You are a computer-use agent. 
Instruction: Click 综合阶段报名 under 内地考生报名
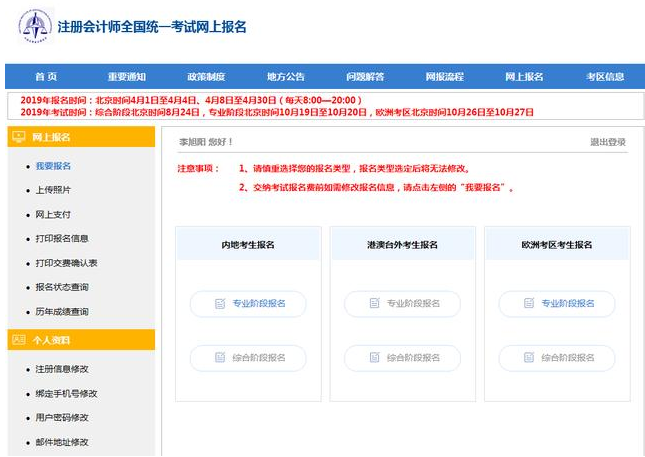[x=248, y=358]
